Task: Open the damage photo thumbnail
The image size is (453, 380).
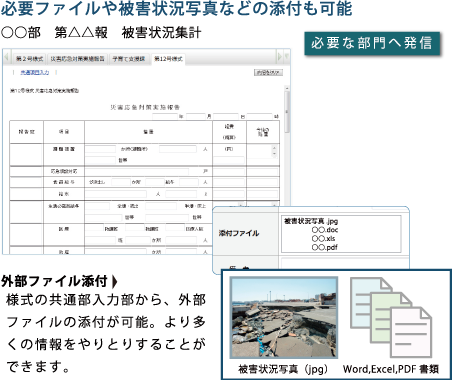Action: tap(284, 318)
